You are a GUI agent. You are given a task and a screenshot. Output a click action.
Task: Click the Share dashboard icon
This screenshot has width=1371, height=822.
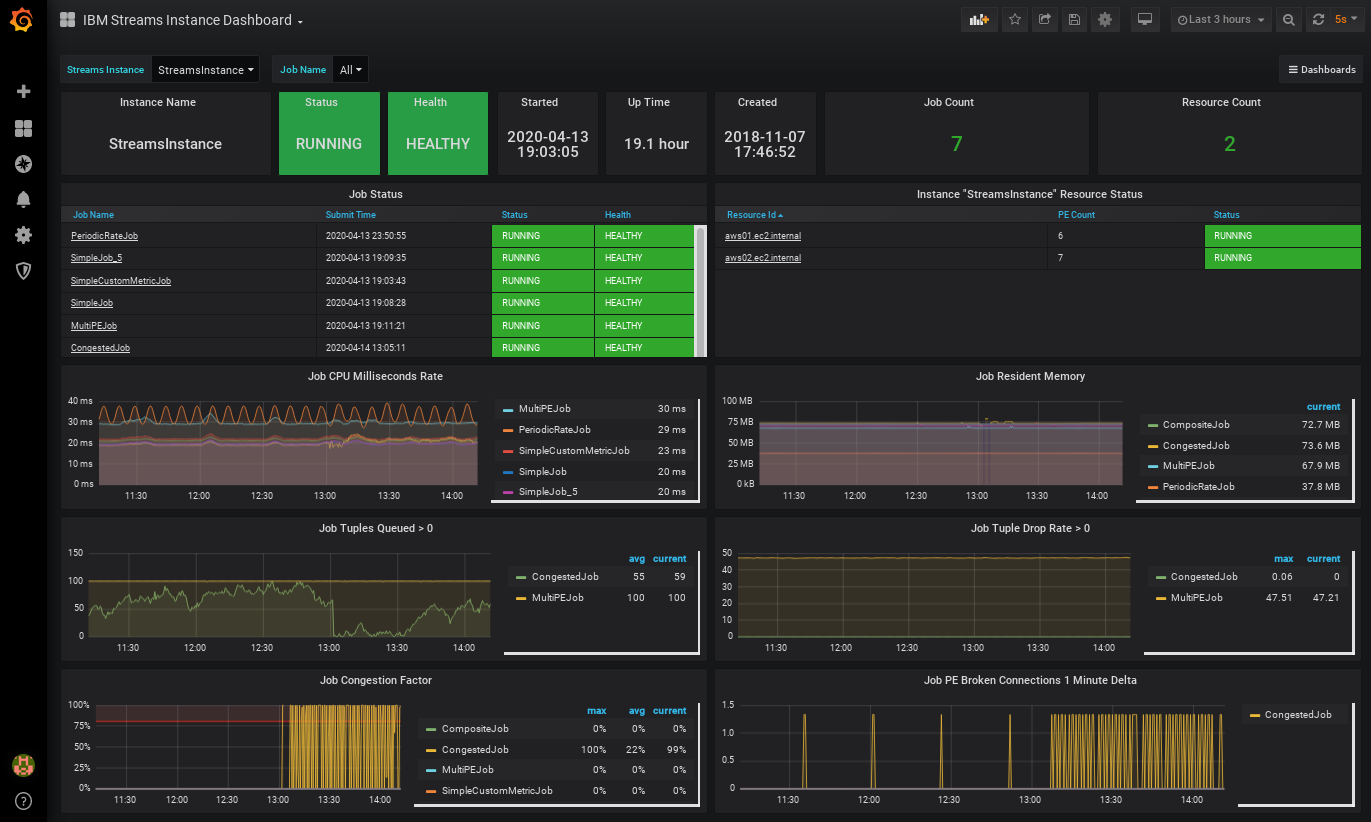[x=1045, y=19]
